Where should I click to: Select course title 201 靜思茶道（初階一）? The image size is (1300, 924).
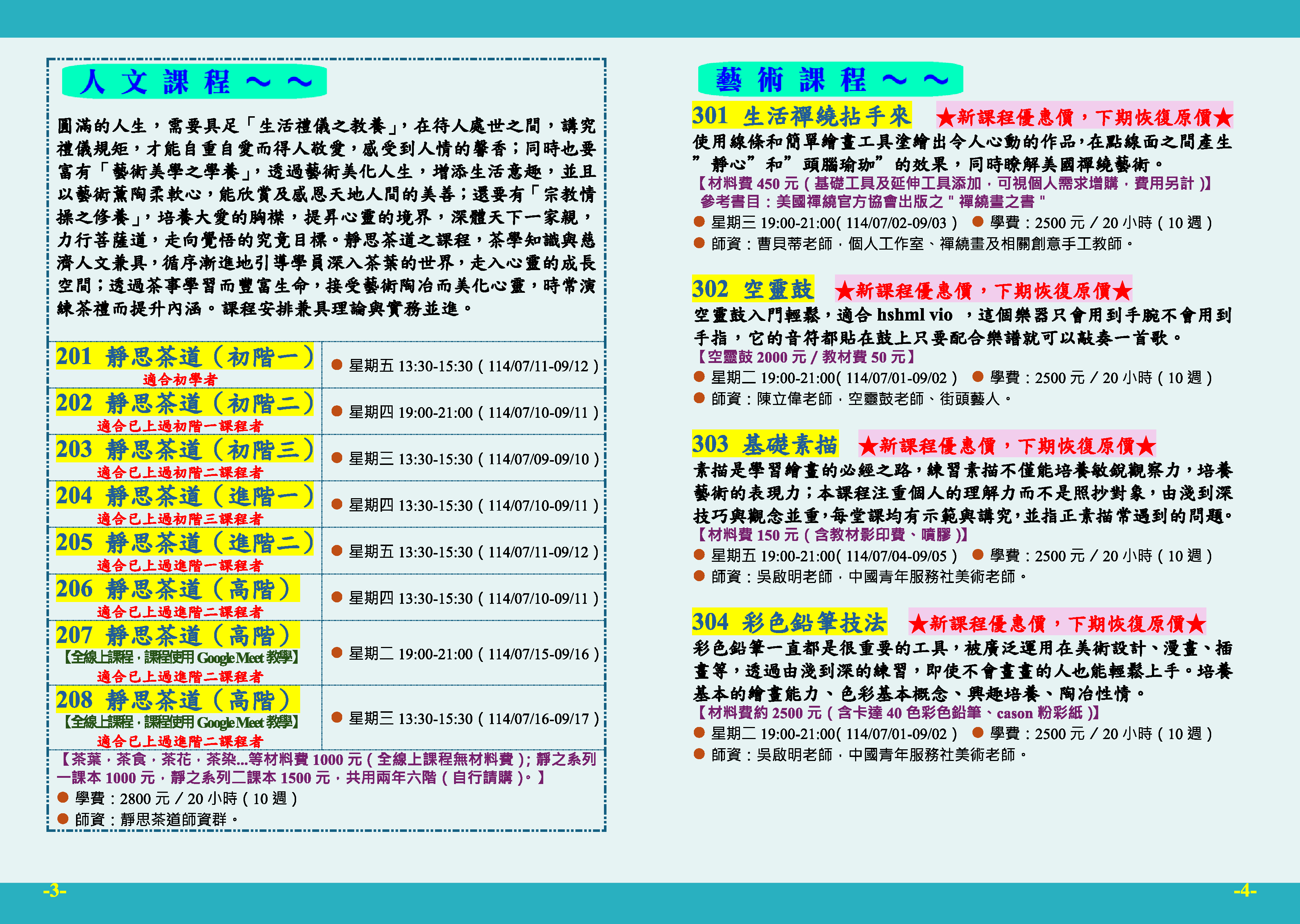pos(184,357)
